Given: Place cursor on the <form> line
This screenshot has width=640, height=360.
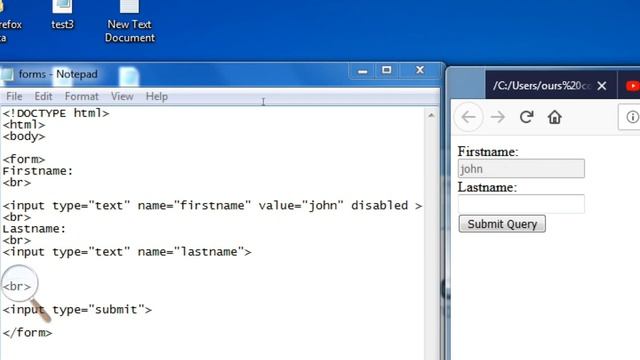Looking at the screenshot, I should pos(24,159).
